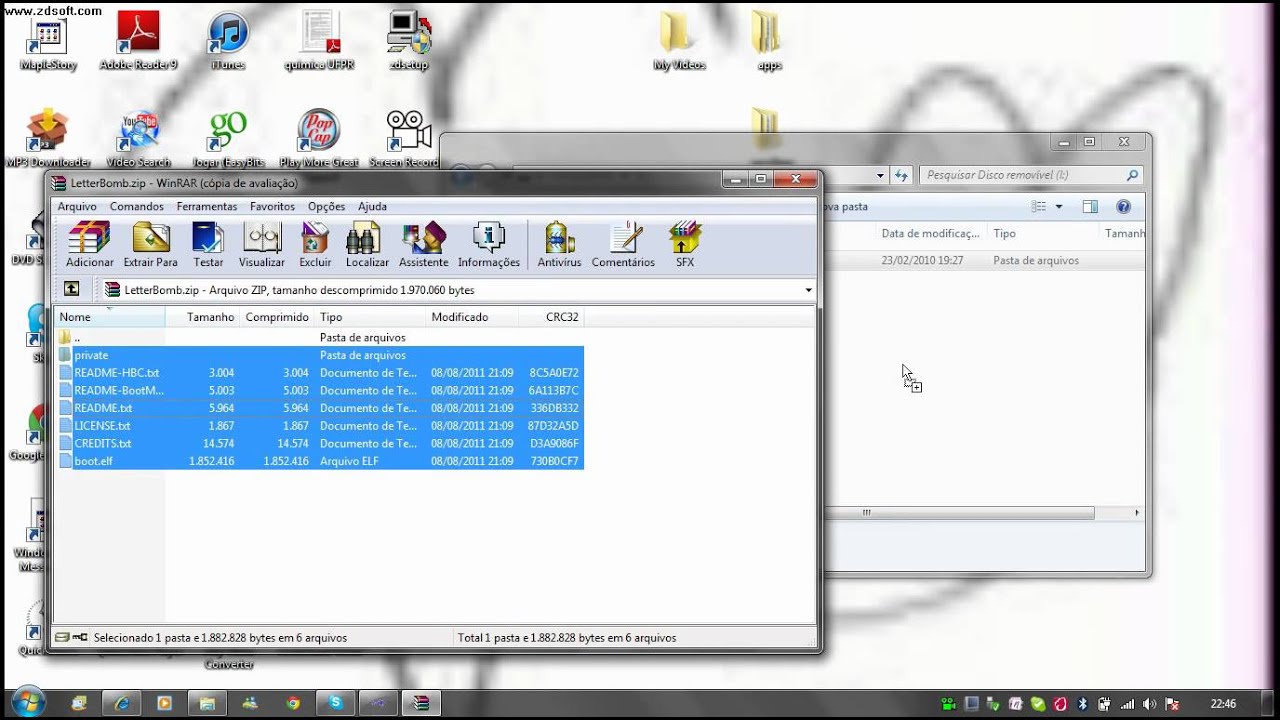Select the README.txt file
The height and width of the screenshot is (720, 1280).
[320, 408]
